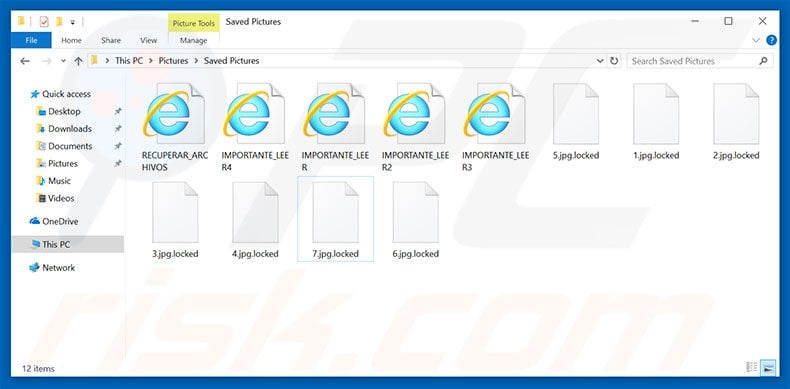Select the 7.jpg.locked file icon
This screenshot has height=389, width=790.
335,213
